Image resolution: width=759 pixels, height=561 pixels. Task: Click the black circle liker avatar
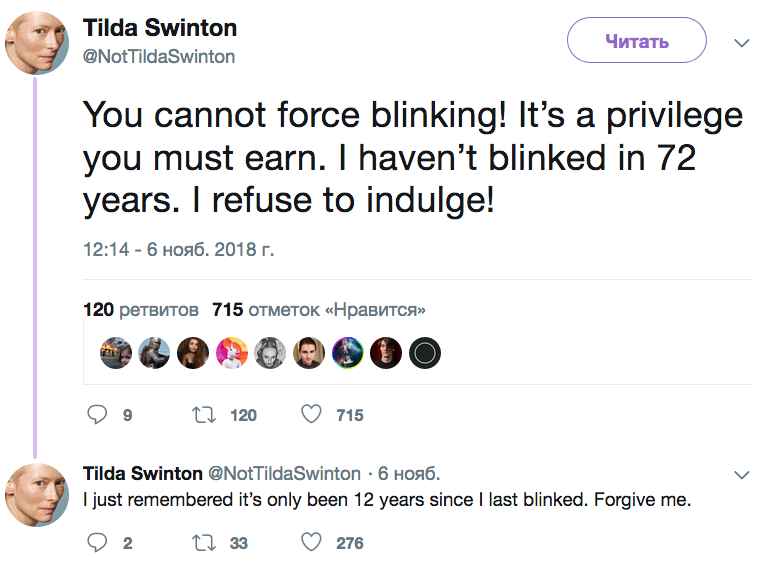(425, 353)
